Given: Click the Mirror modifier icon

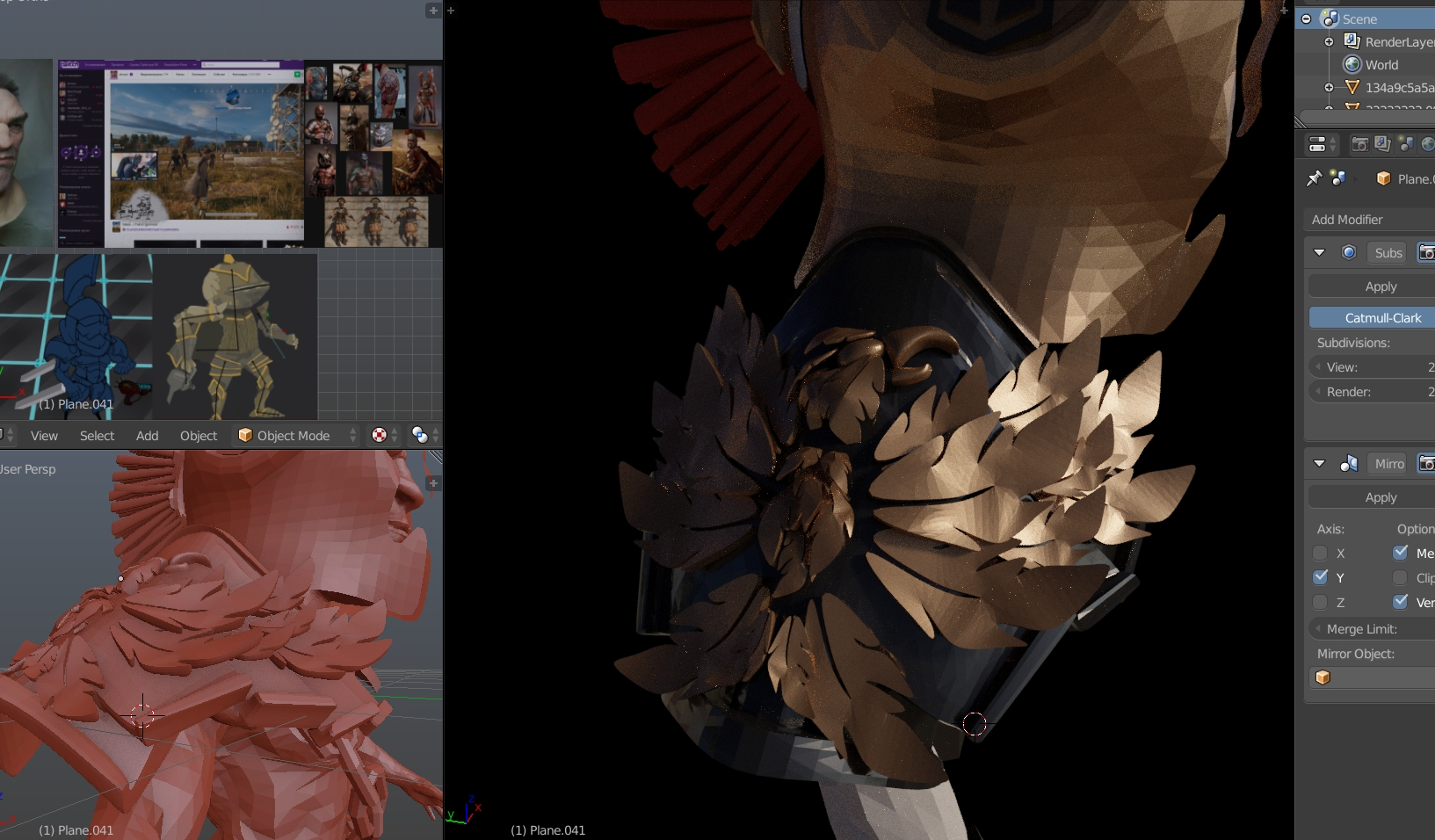Looking at the screenshot, I should (1349, 463).
